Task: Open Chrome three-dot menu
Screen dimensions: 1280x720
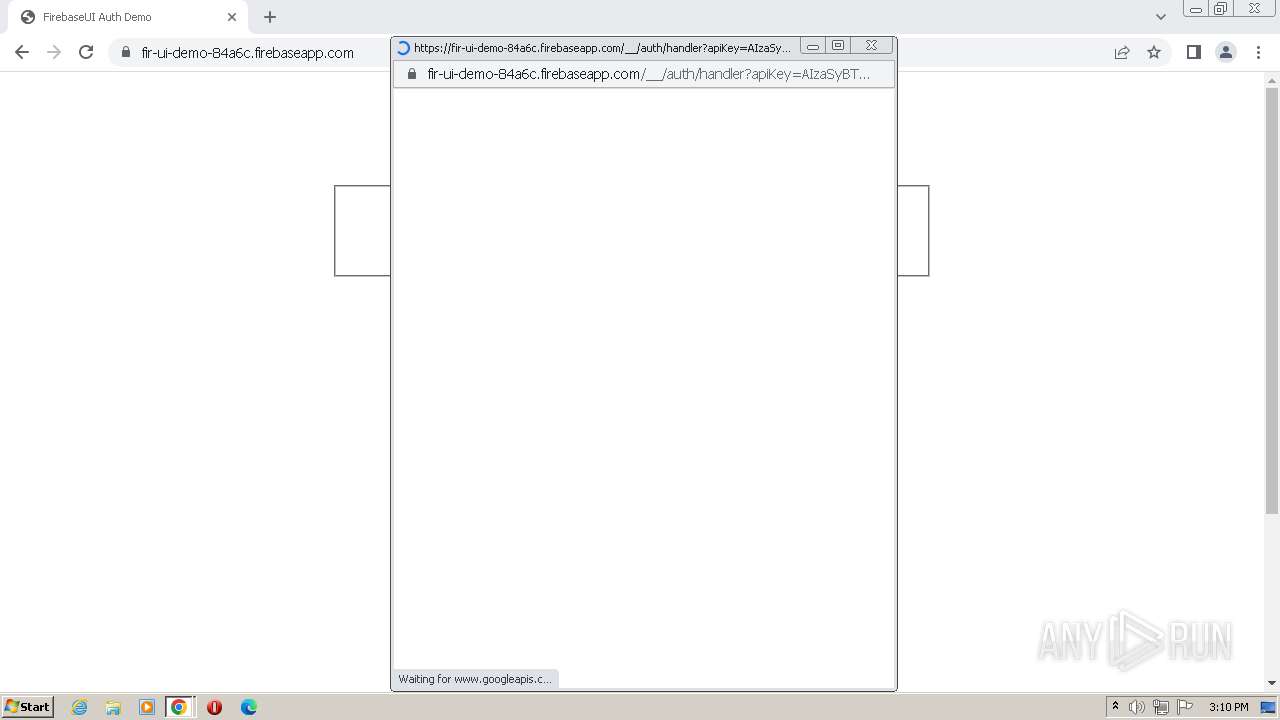Action: tap(1259, 52)
